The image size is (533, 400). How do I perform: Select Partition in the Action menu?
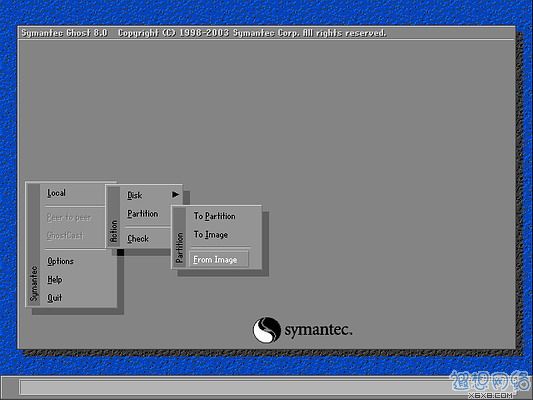(x=143, y=214)
